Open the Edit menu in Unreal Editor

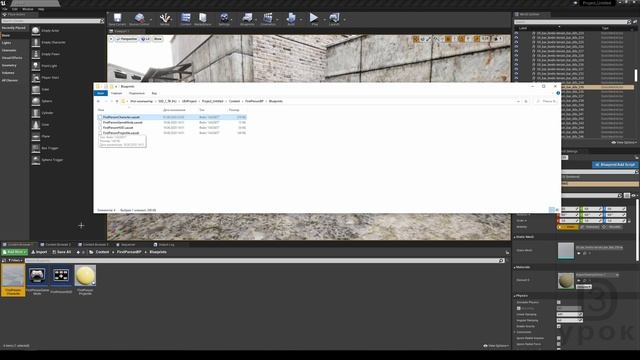pos(15,9)
